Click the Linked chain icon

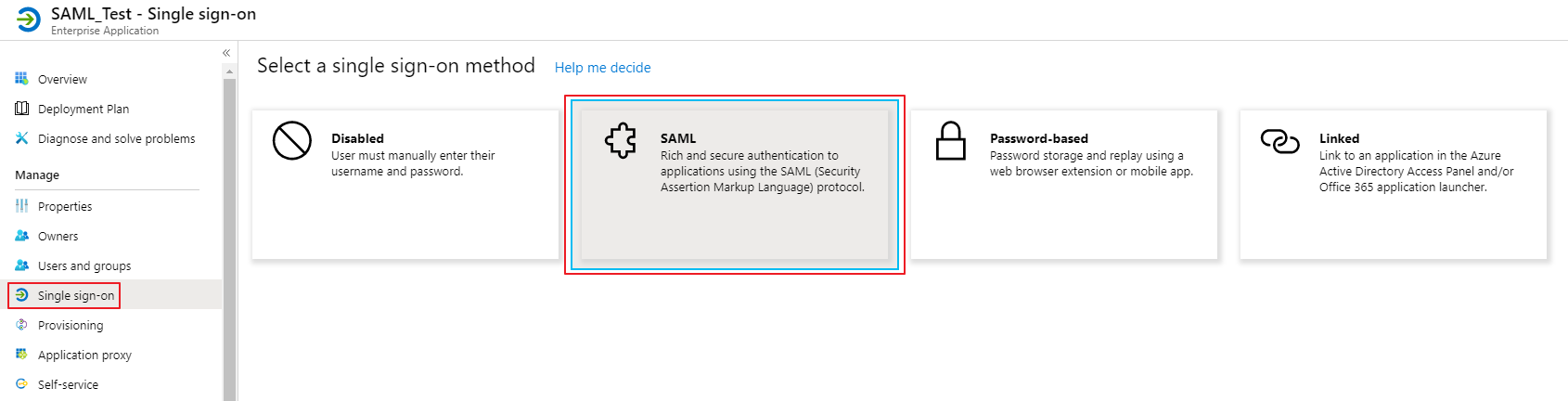click(x=1279, y=141)
